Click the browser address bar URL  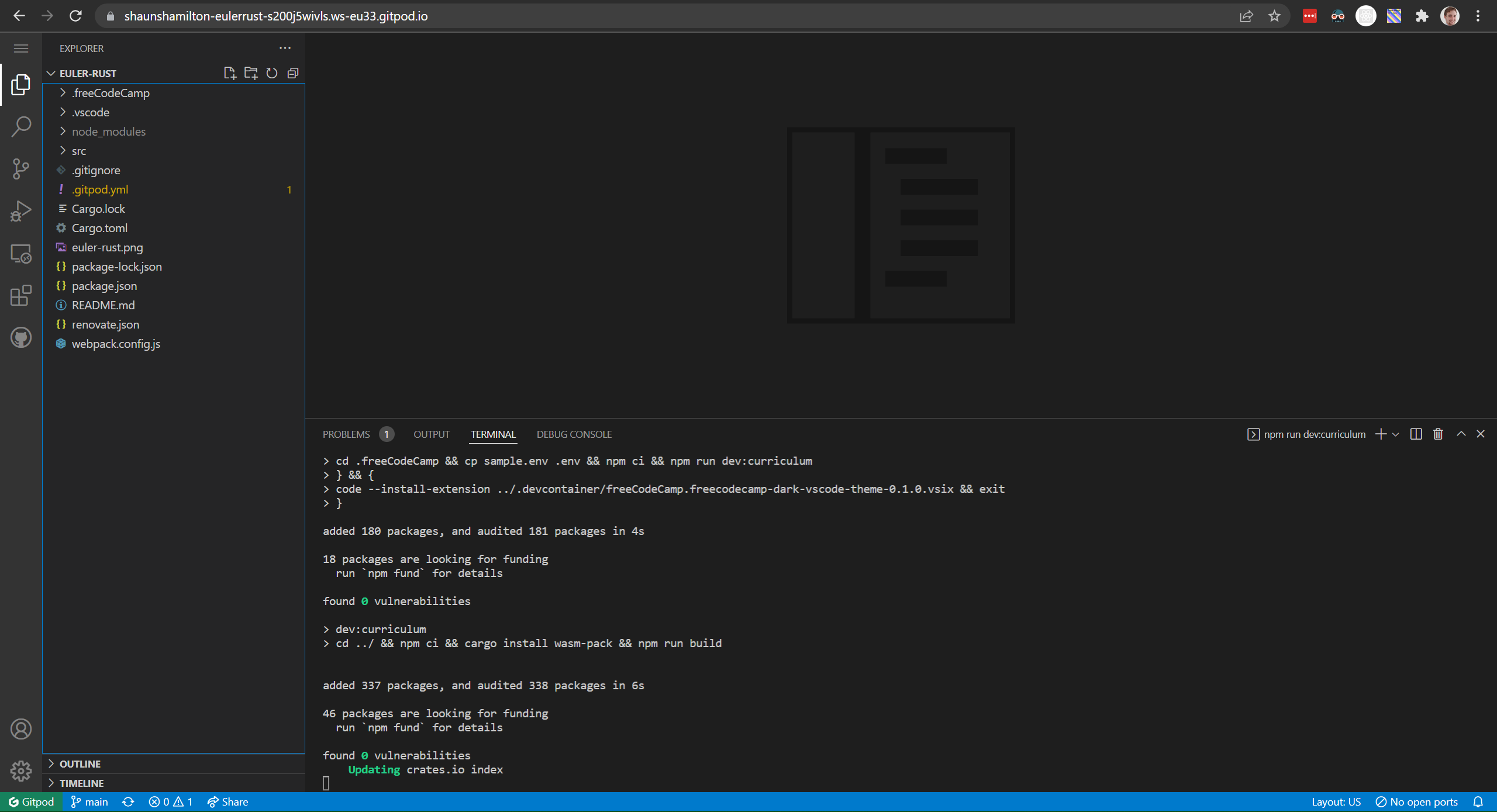click(x=276, y=16)
